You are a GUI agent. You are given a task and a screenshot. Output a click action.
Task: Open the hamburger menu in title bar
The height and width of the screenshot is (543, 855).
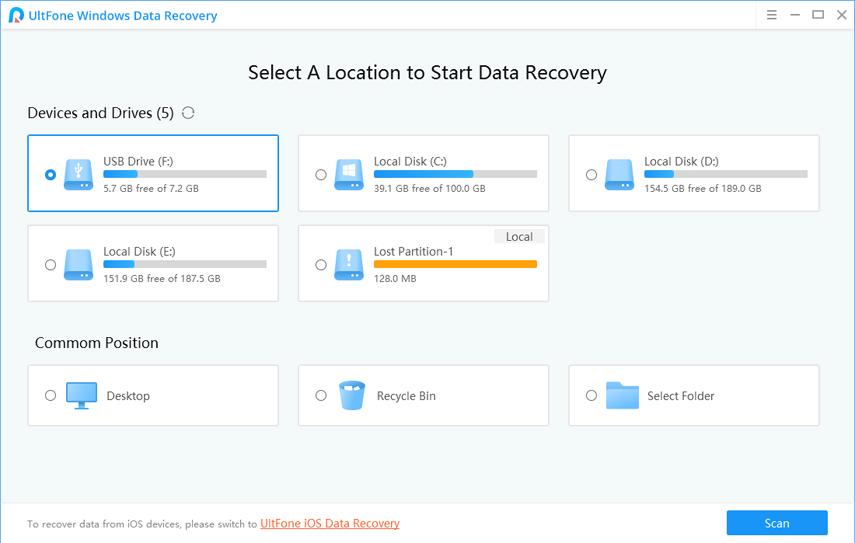[x=772, y=15]
